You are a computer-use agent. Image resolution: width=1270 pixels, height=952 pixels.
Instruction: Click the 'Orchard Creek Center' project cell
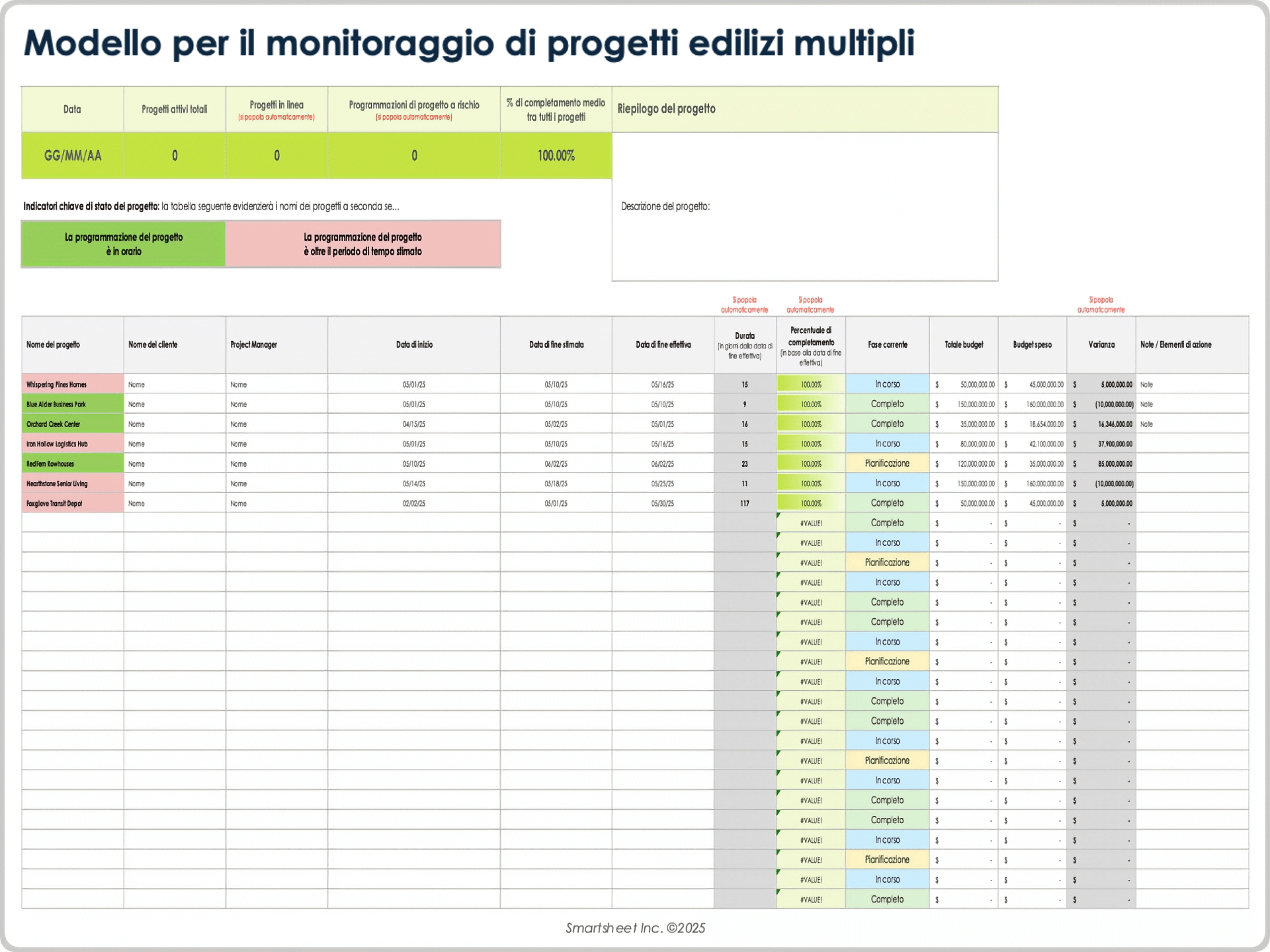pyautogui.click(x=73, y=424)
